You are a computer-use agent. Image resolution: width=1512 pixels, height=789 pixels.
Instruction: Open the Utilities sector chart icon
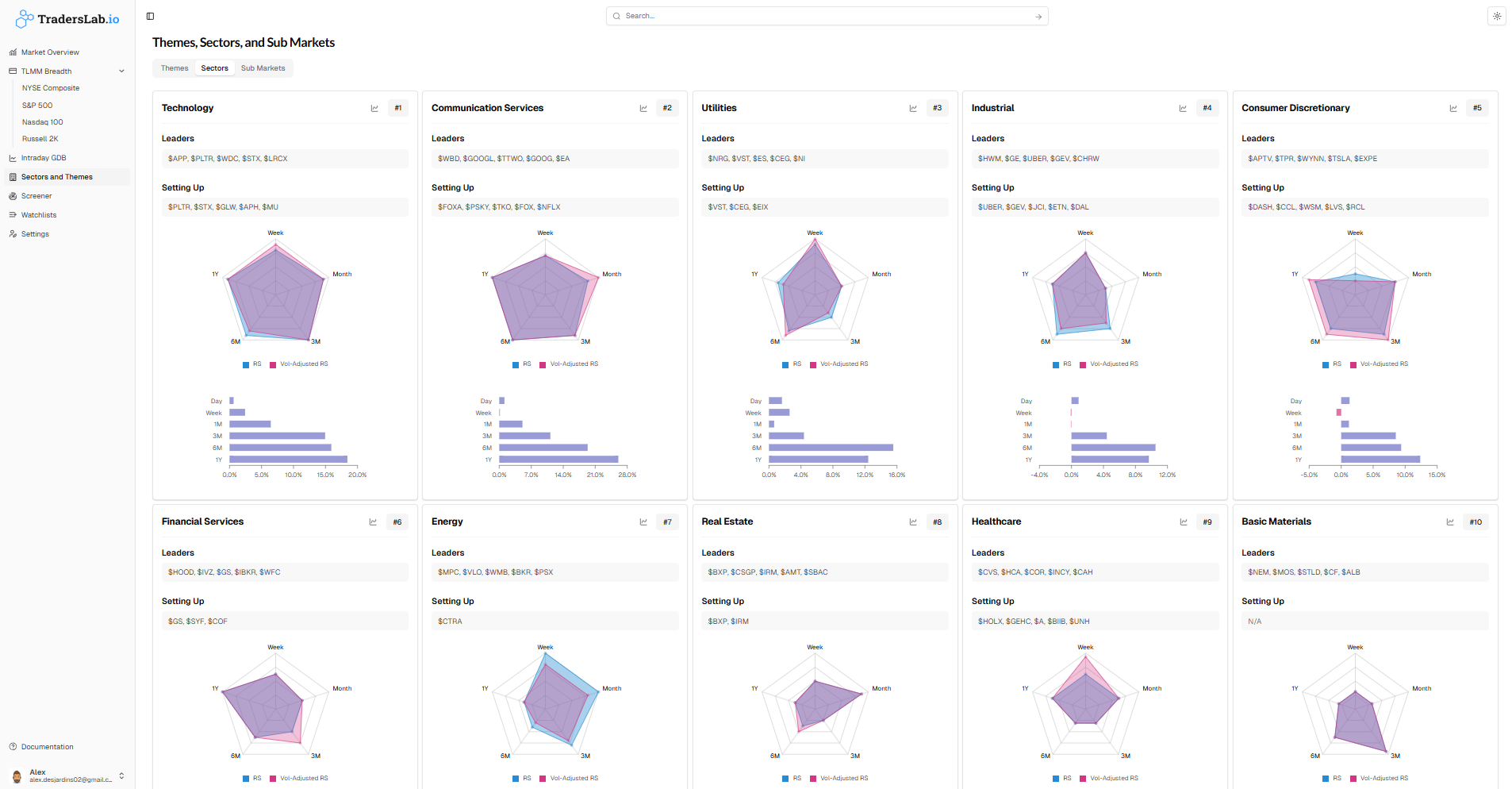(x=913, y=108)
